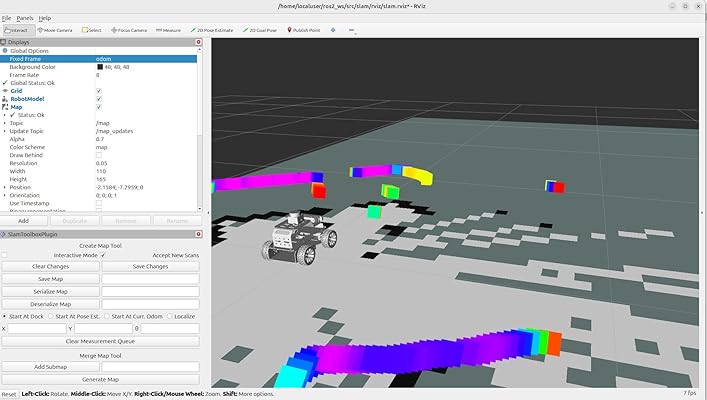The height and width of the screenshot is (400, 707).
Task: Open the Panels menu
Action: pos(25,18)
